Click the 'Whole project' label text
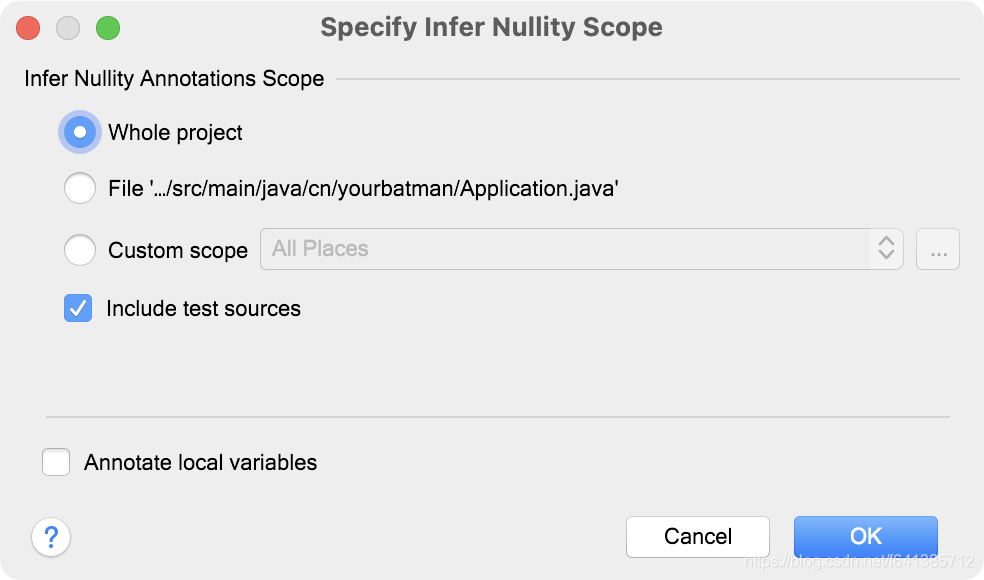The image size is (984, 580). coord(175,133)
